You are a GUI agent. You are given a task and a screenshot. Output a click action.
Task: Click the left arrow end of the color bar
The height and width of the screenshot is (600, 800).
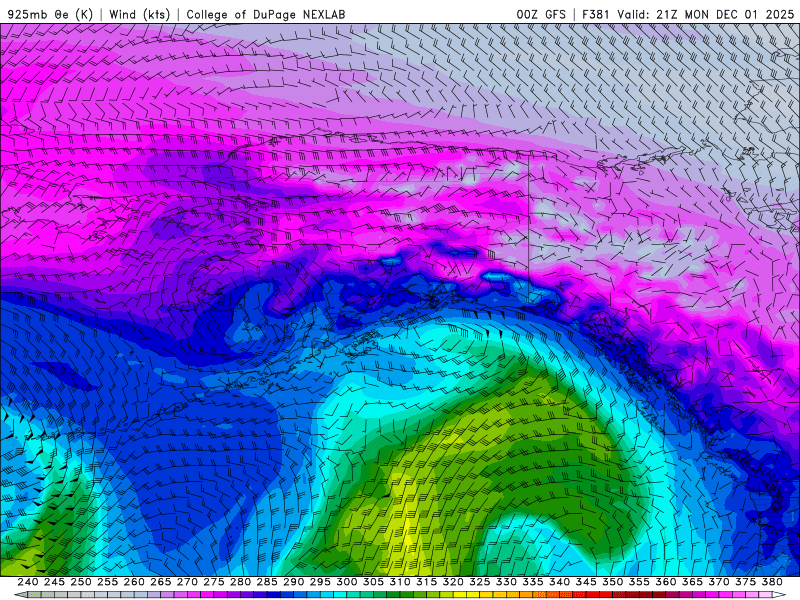point(20,595)
